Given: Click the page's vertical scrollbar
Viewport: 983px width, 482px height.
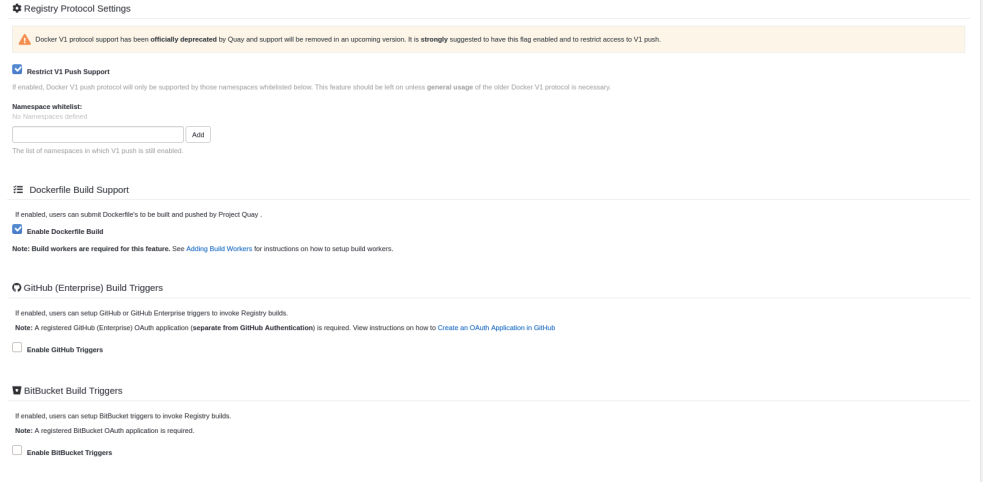Looking at the screenshot, I should tap(978, 240).
